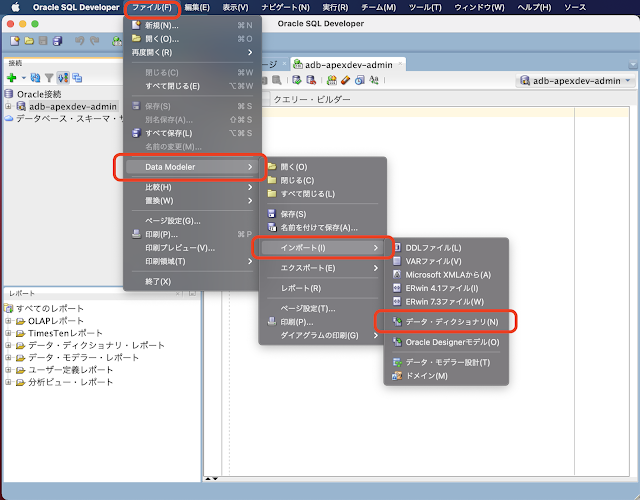Click the Open folder toolbar icon
Viewport: 640px width, 500px height.
click(29, 40)
